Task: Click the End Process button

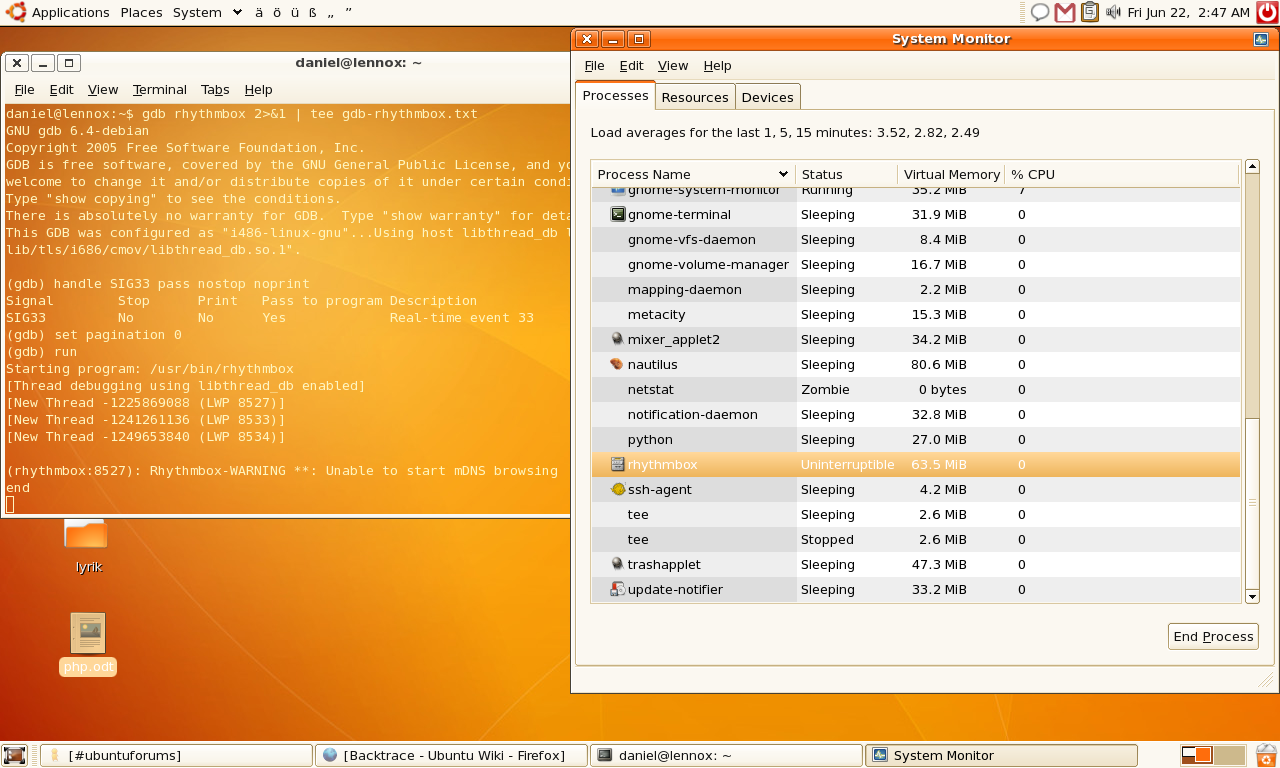Action: 1212,637
